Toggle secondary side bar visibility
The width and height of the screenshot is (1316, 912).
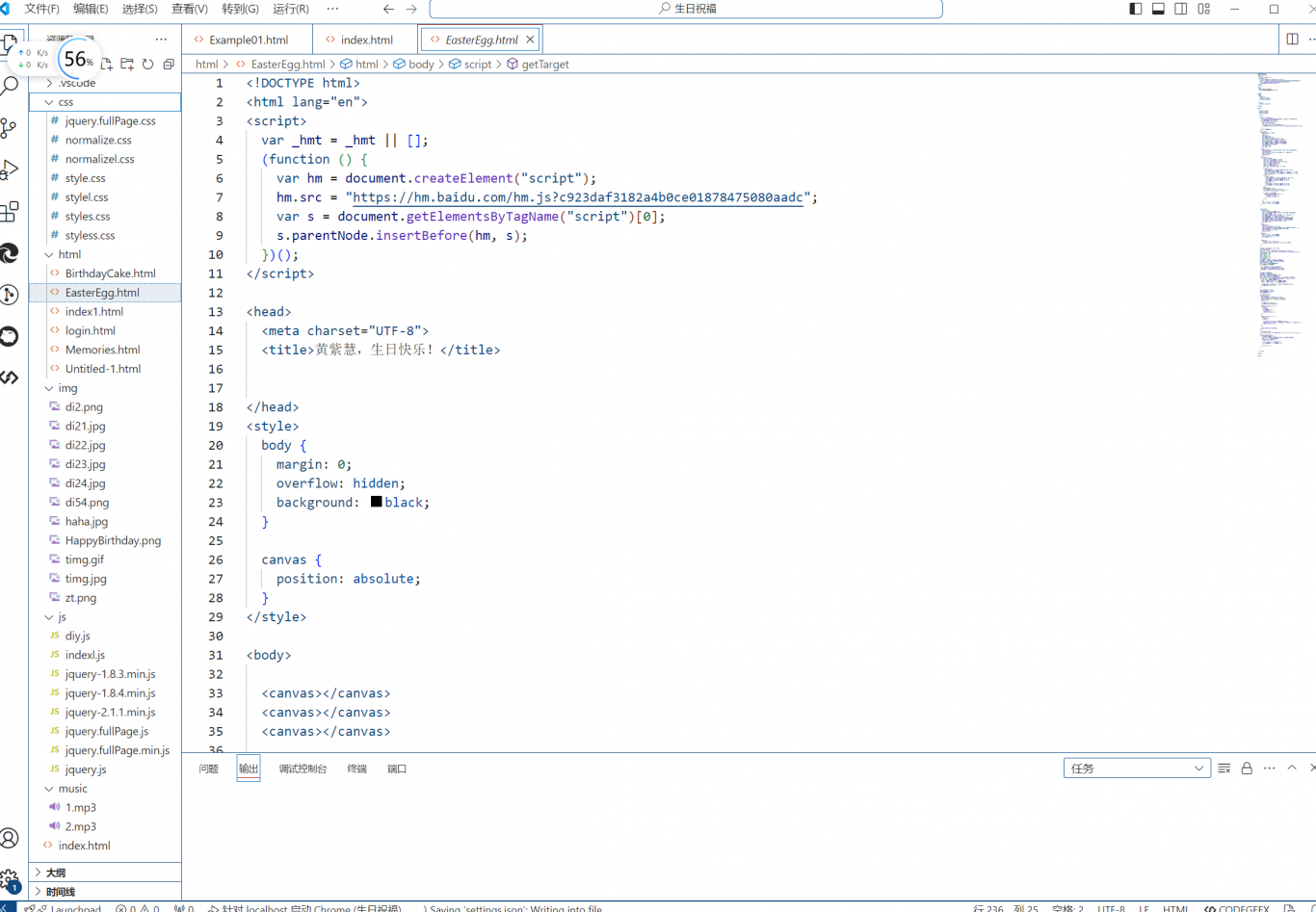point(1181,9)
